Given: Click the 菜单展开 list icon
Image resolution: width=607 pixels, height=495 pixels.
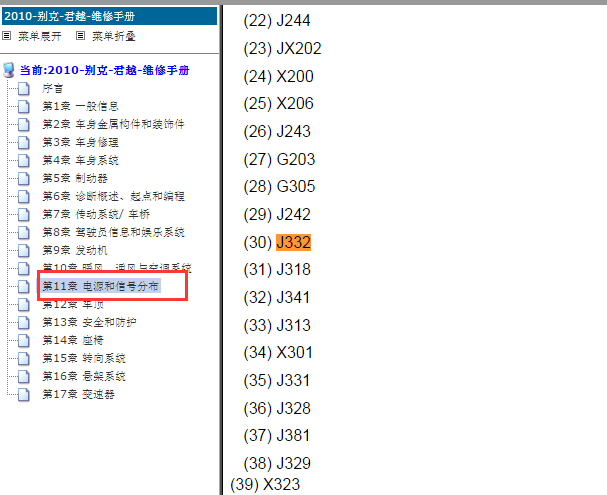Looking at the screenshot, I should (7, 36).
